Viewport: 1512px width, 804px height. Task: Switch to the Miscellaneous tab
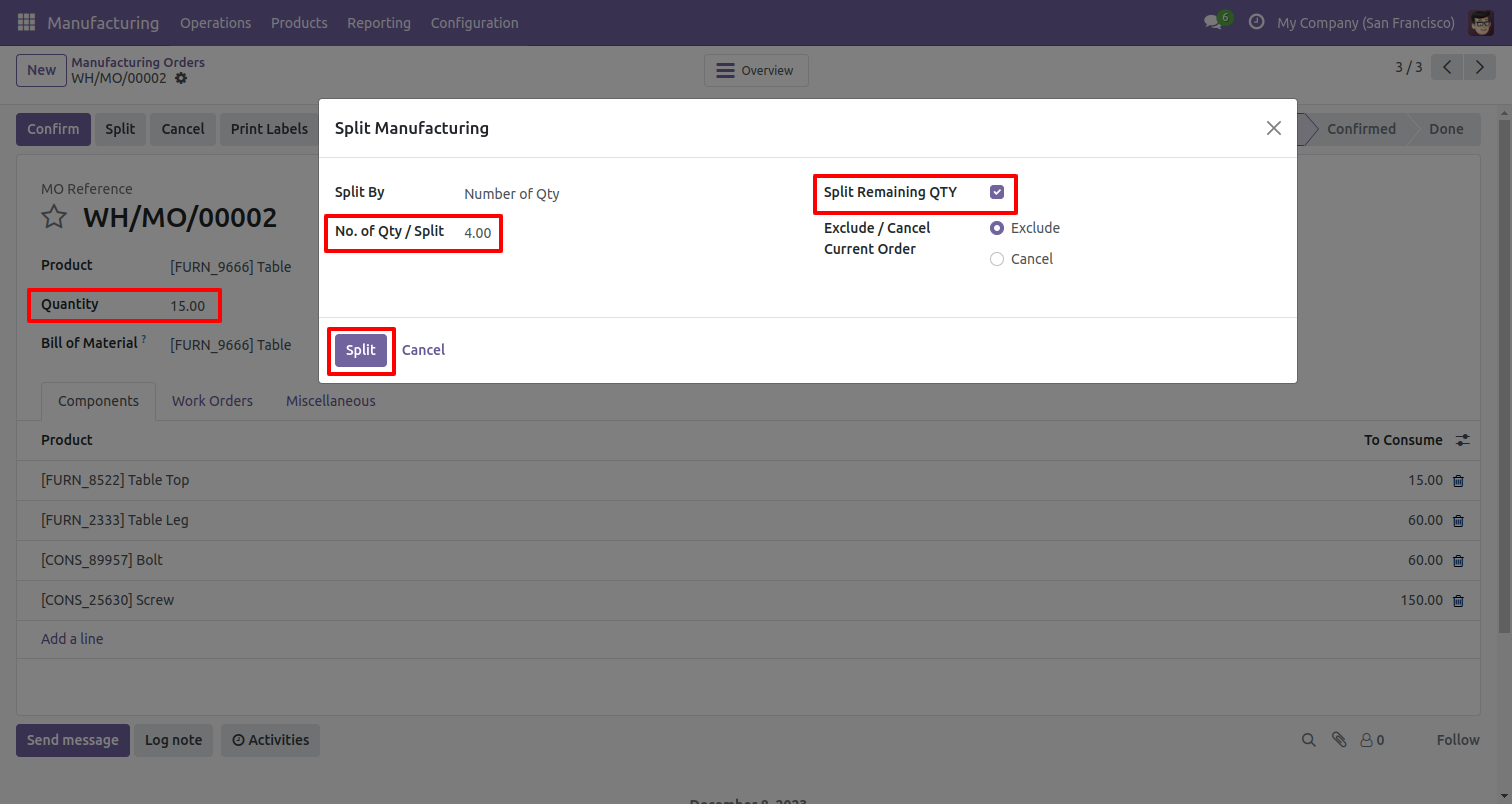tap(331, 401)
